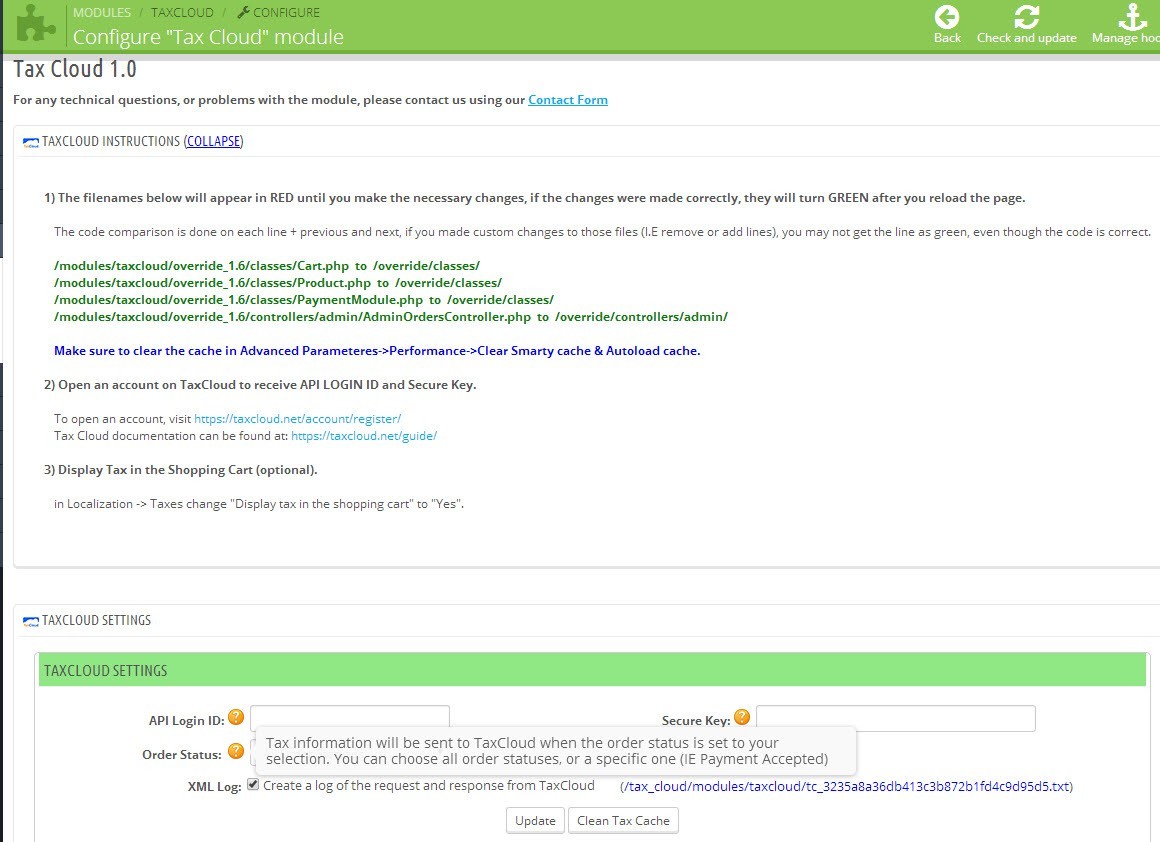Screen dimensions: 1160x842
Task: Open the TaxCloud breadcrumb
Action: [x=182, y=13]
